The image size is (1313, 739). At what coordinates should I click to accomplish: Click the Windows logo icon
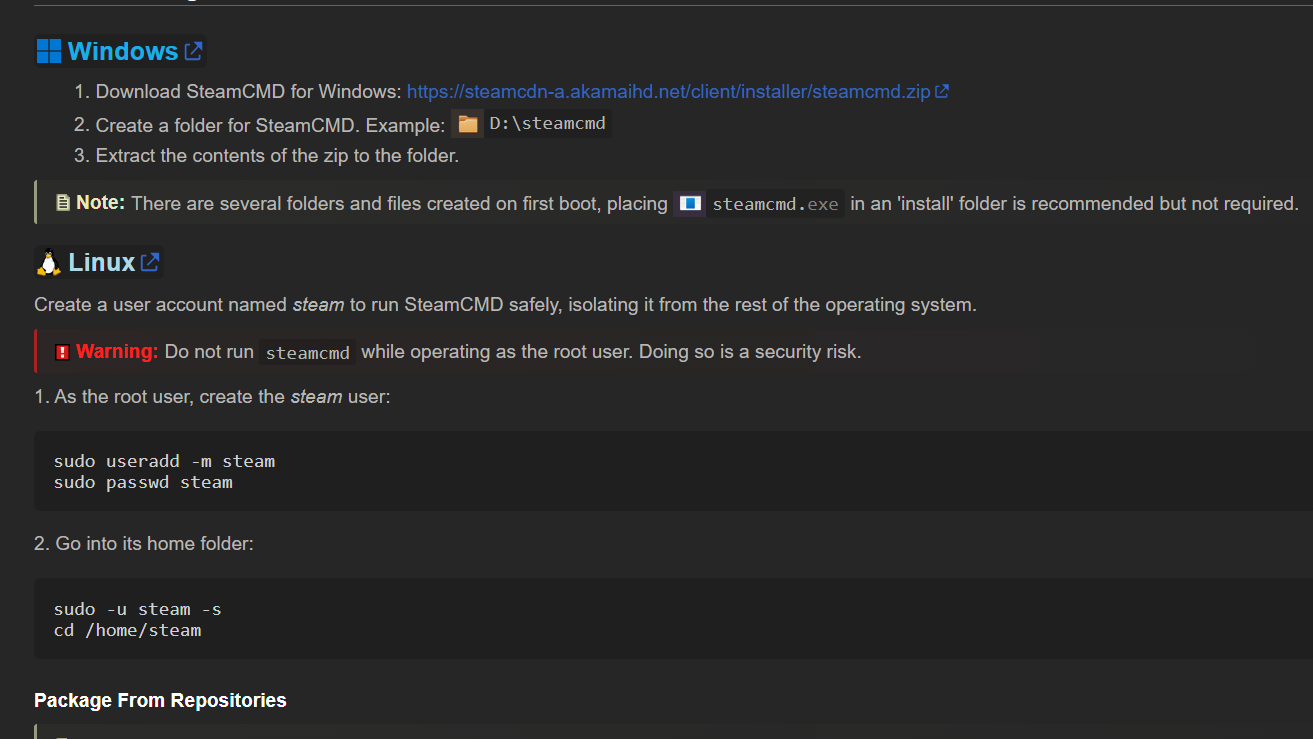click(x=49, y=51)
